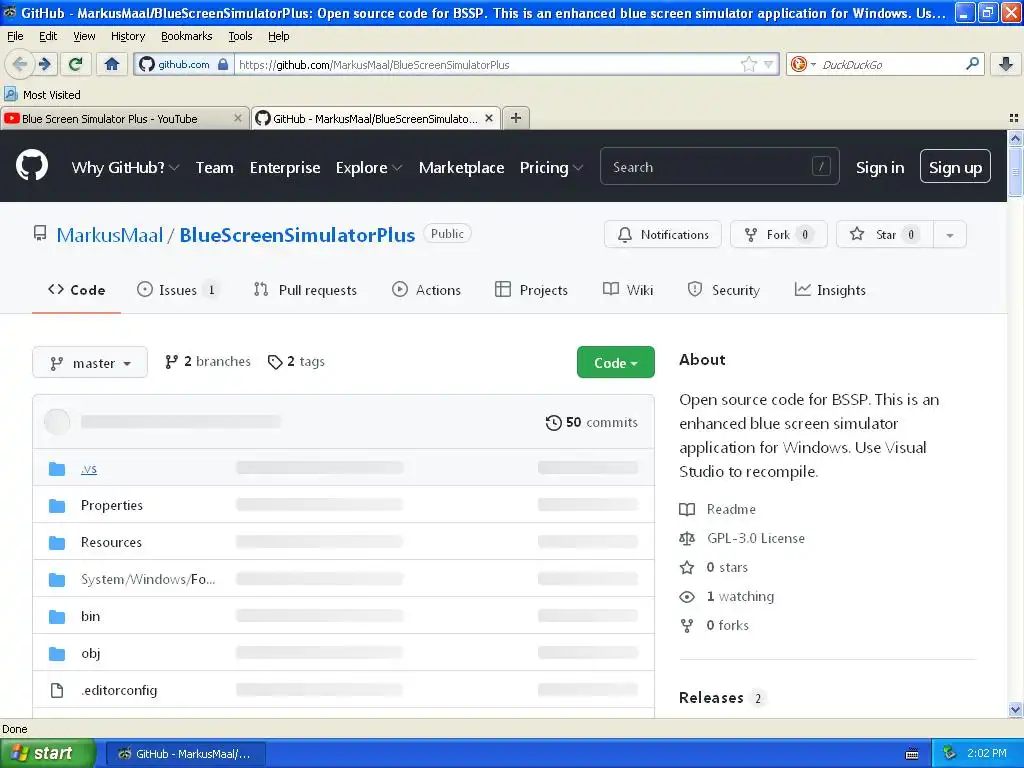Open the Tools menu

(x=240, y=36)
